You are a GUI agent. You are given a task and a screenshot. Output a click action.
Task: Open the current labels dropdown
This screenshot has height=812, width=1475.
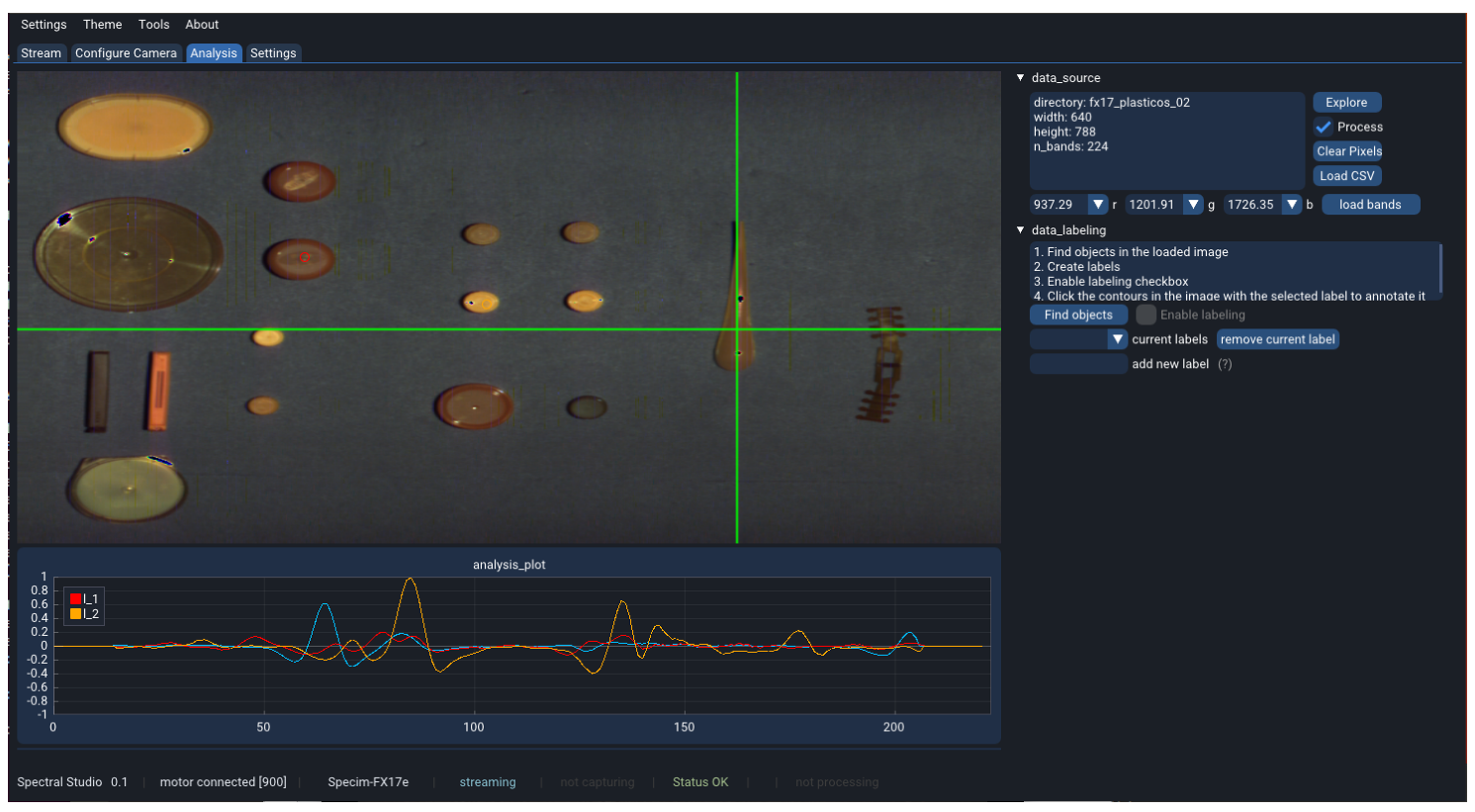click(x=1117, y=339)
